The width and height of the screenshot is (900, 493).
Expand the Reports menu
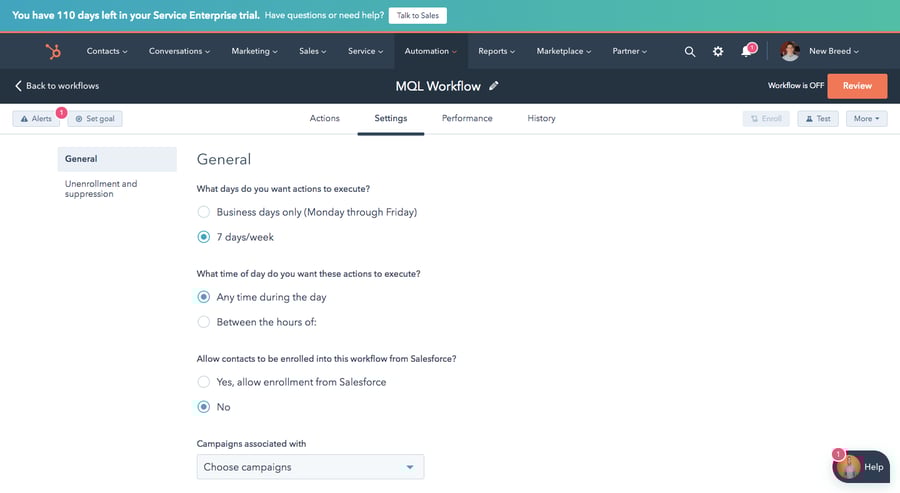[x=496, y=51]
